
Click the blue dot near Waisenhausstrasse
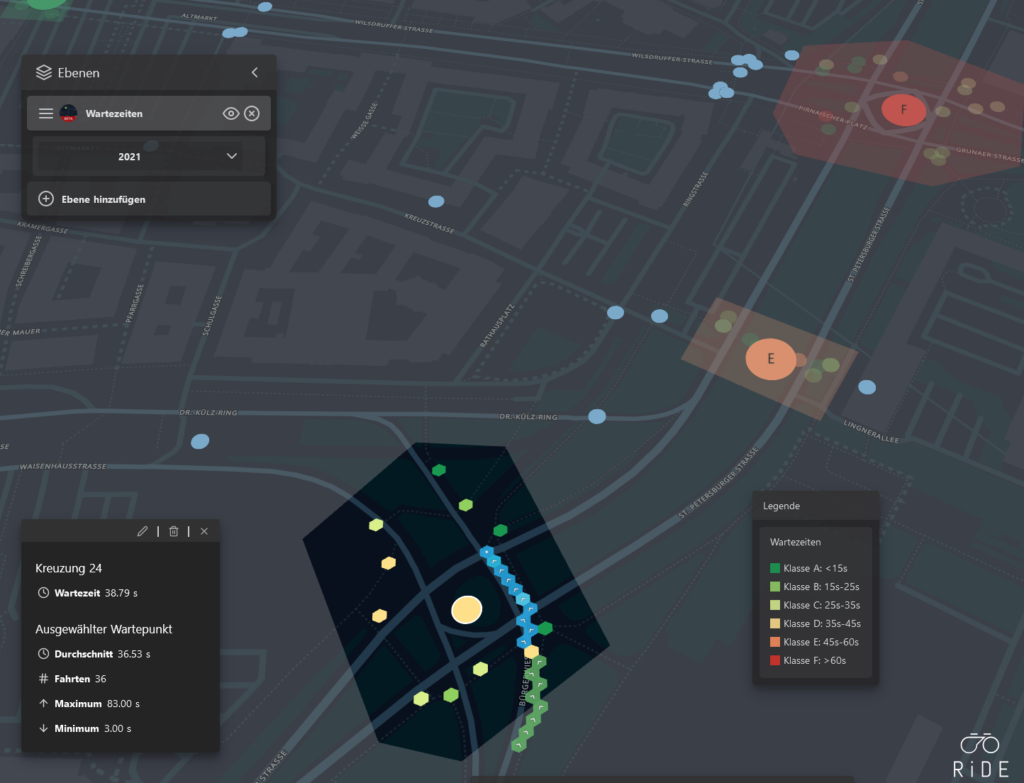pos(200,441)
